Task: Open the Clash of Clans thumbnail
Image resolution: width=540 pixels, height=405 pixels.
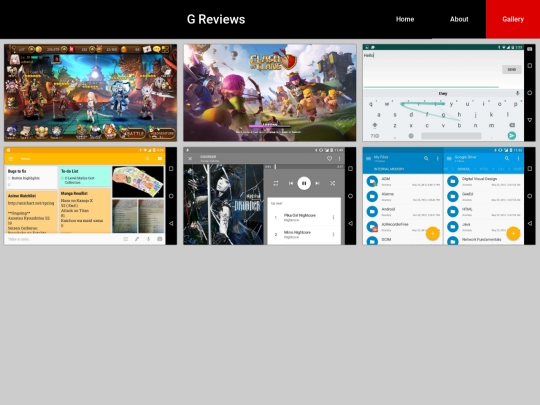Action: (270, 93)
